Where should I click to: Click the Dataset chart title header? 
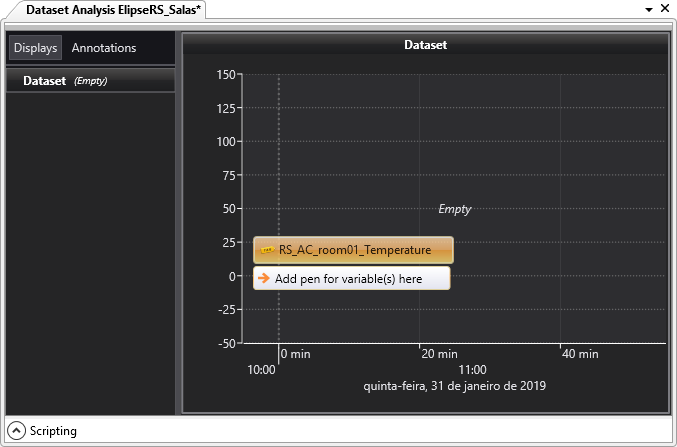pyautogui.click(x=425, y=45)
